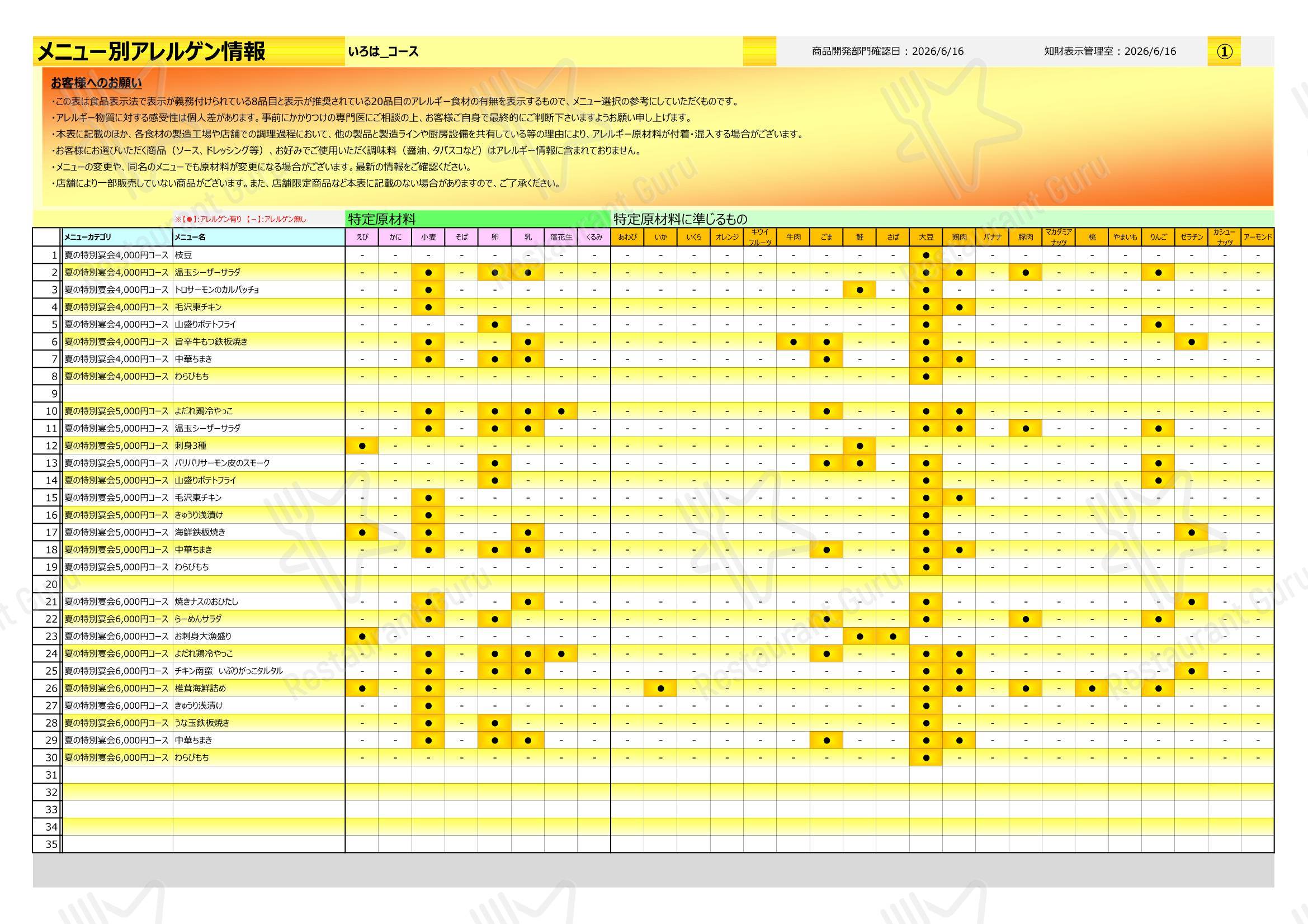Viewport: 1308px width, 924px height.
Task: Click the さば column header
Action: (893, 237)
